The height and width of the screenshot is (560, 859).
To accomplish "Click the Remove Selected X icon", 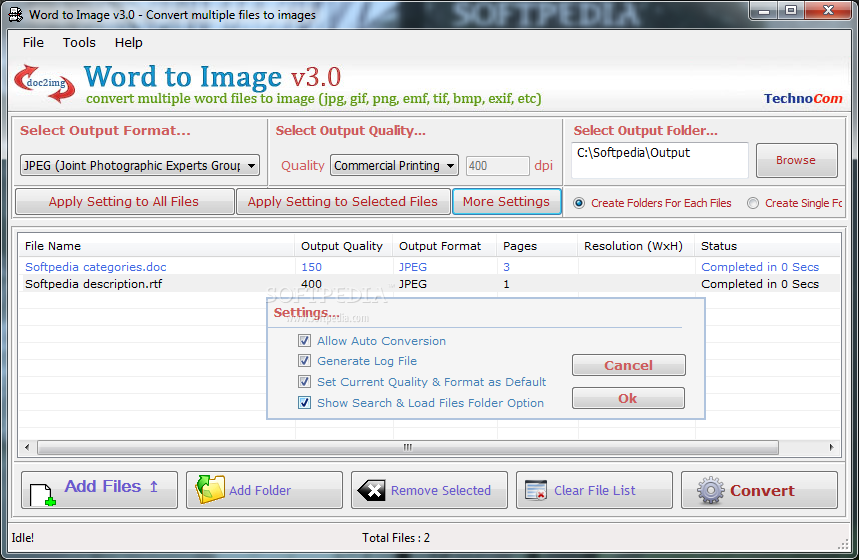I will (x=371, y=490).
